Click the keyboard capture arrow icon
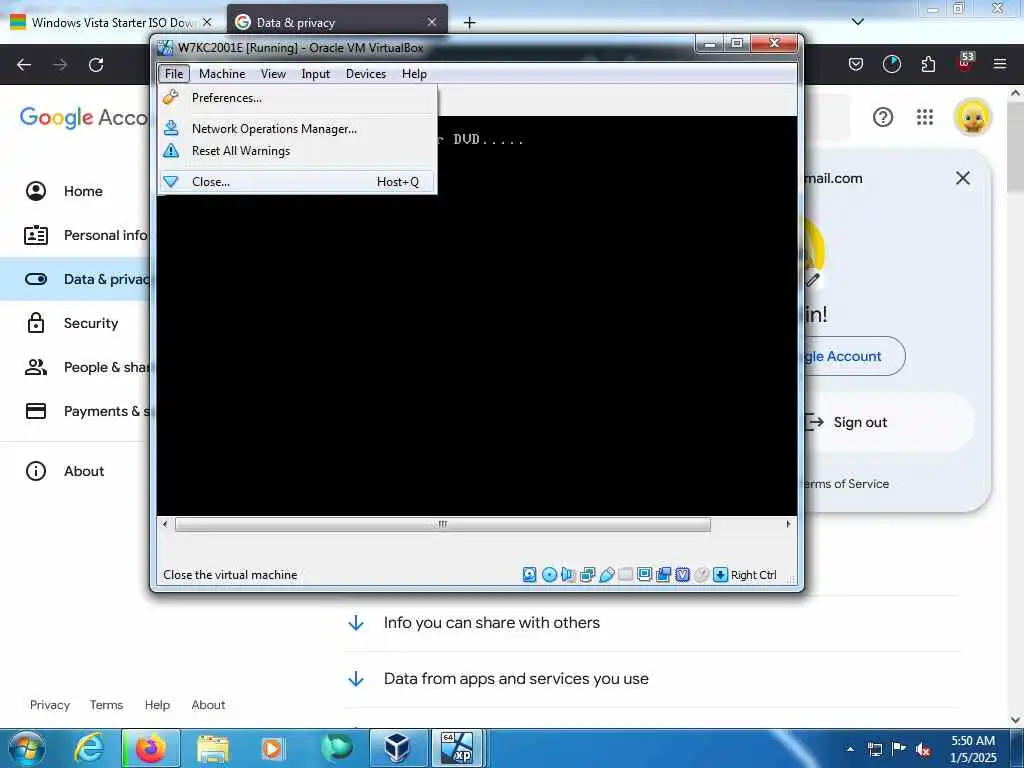The image size is (1024, 768). 720,575
